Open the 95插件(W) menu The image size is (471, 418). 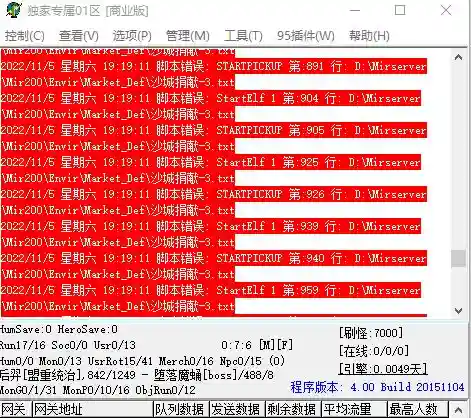(306, 36)
